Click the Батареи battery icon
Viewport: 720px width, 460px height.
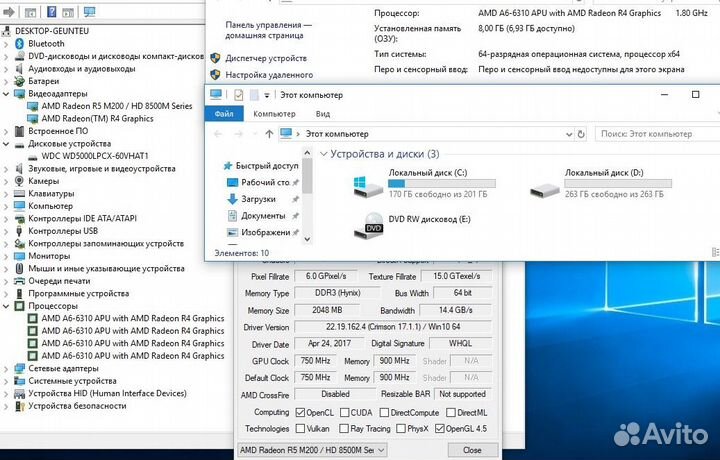pos(19,81)
